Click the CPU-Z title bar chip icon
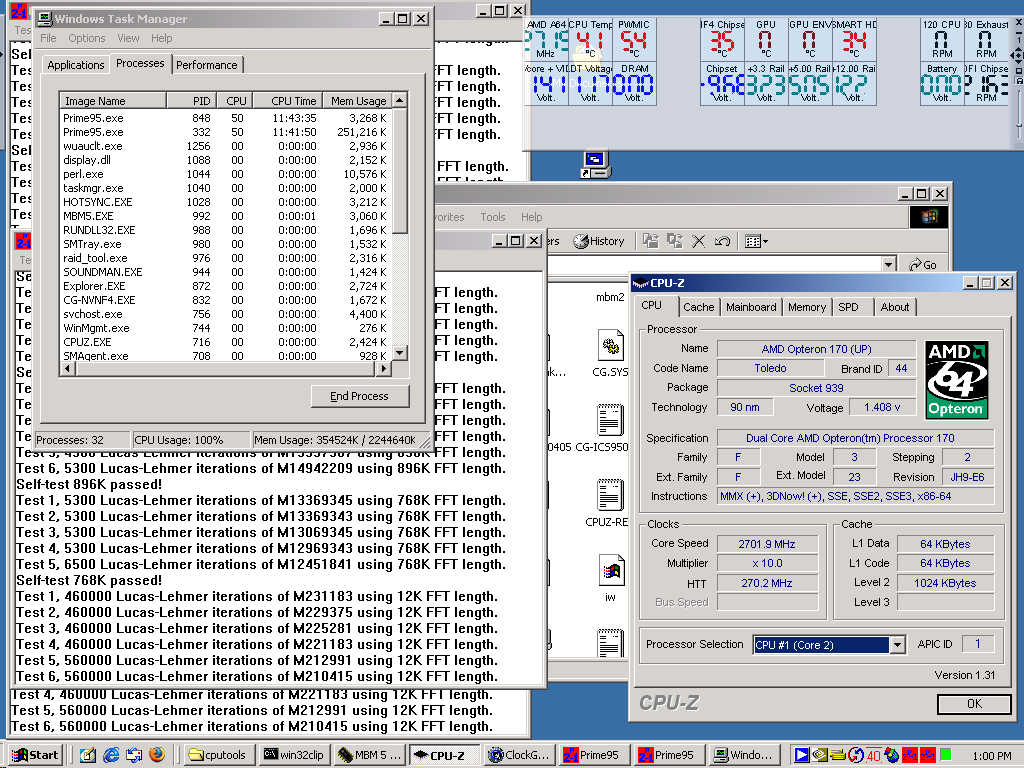 click(x=641, y=283)
